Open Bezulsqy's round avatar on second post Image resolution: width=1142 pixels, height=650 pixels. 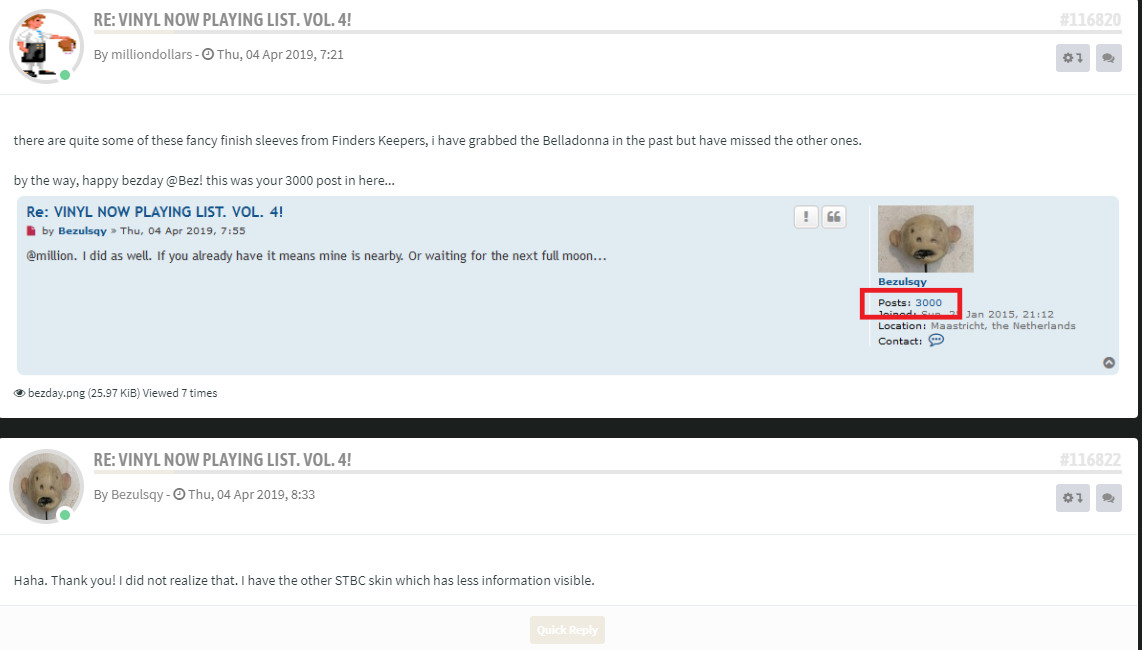click(x=46, y=486)
